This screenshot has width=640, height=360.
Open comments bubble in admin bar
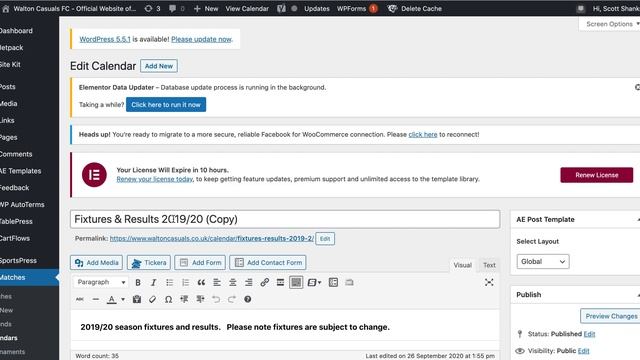(177, 9)
